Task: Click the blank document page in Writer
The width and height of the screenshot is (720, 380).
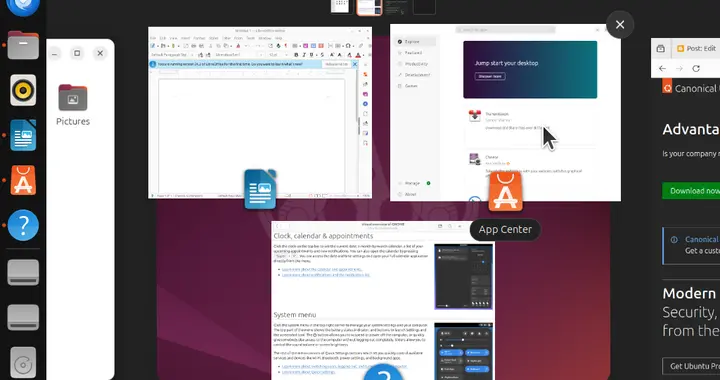Action: (x=252, y=135)
